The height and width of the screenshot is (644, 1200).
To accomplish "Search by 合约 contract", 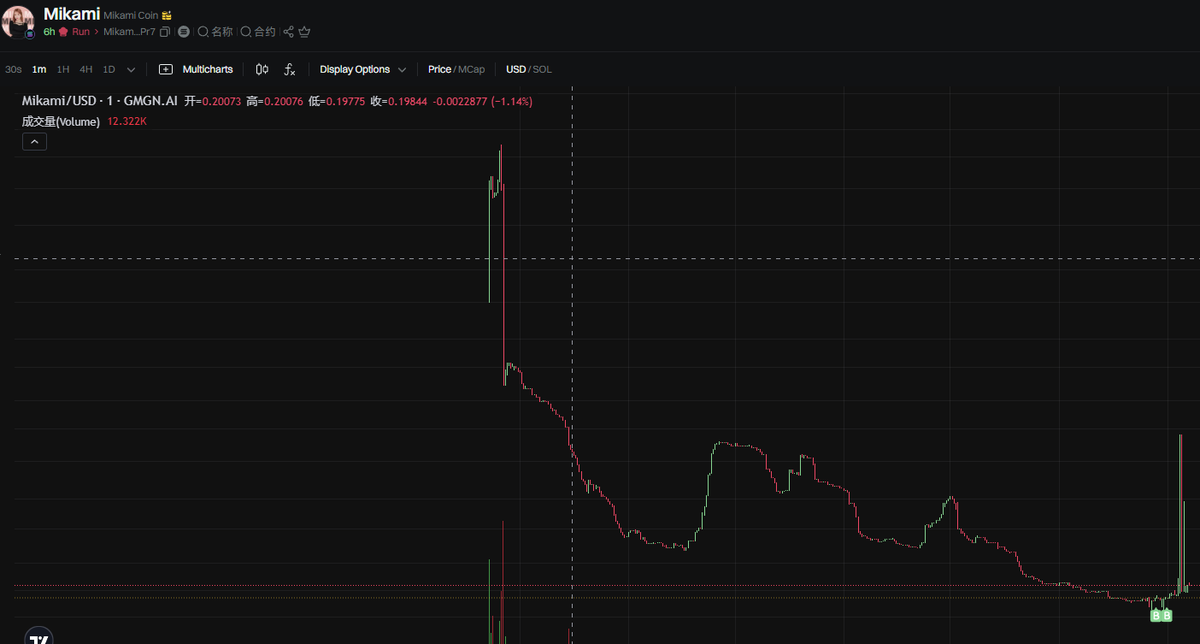I will 258,32.
